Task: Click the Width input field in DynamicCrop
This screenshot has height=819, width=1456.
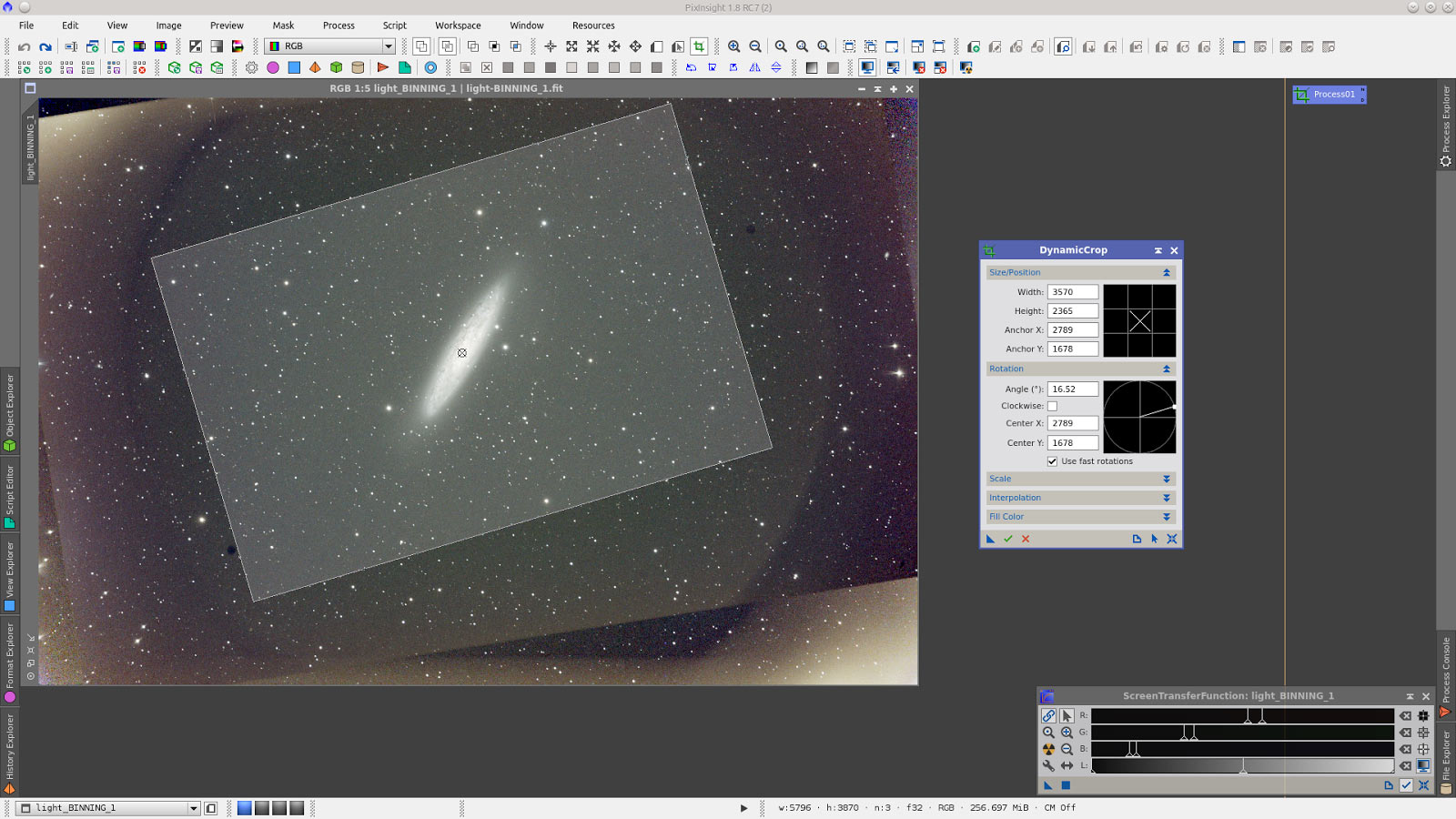Action: pos(1072,291)
